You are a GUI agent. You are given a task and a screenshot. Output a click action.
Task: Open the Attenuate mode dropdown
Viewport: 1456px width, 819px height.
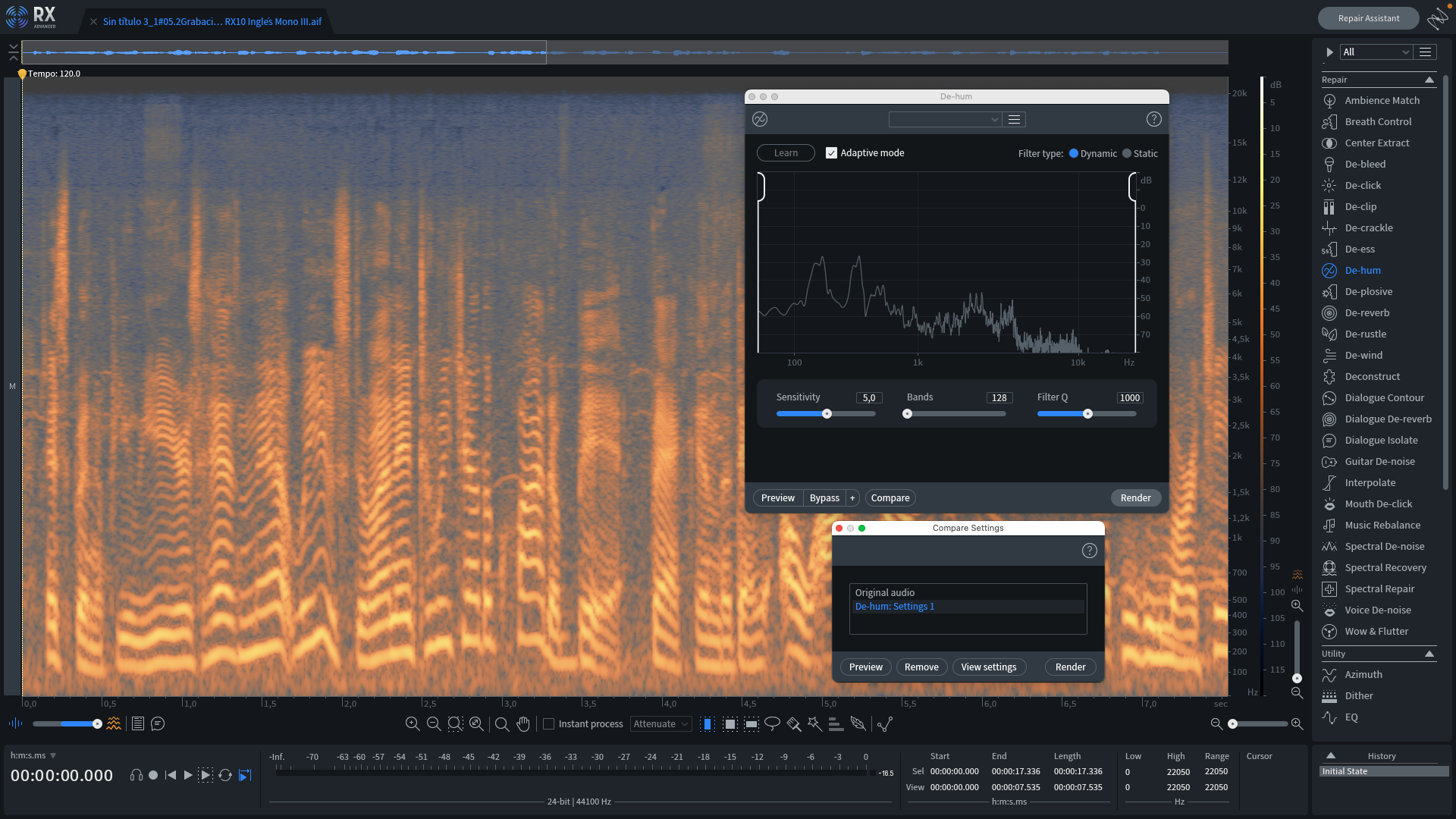660,724
